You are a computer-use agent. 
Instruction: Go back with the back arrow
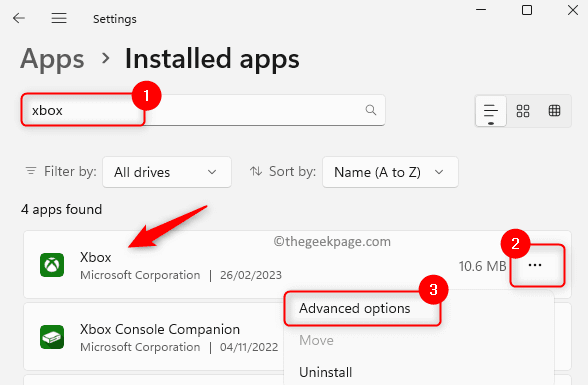pyautogui.click(x=19, y=18)
